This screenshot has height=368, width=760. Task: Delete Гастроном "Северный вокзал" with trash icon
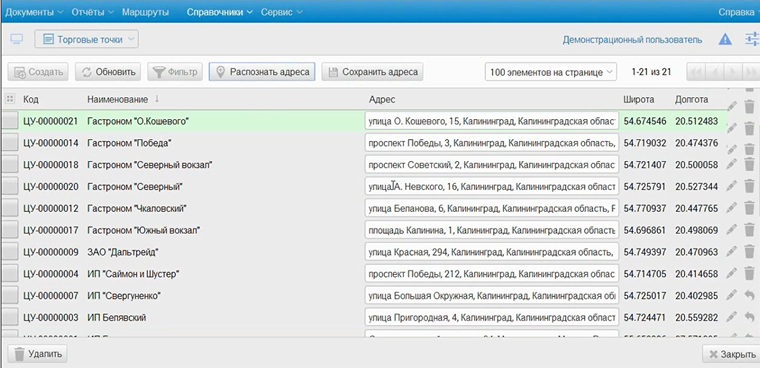pyautogui.click(x=749, y=165)
